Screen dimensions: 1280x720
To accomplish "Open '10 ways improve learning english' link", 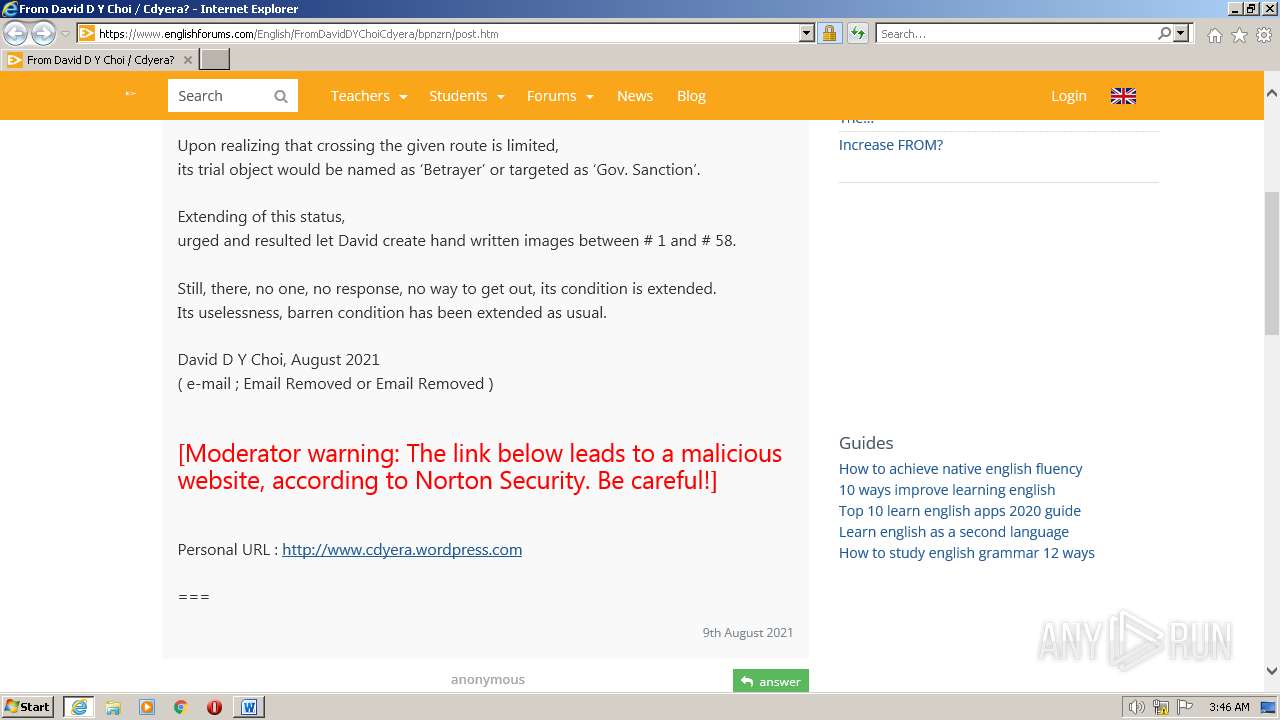I will (947, 489).
